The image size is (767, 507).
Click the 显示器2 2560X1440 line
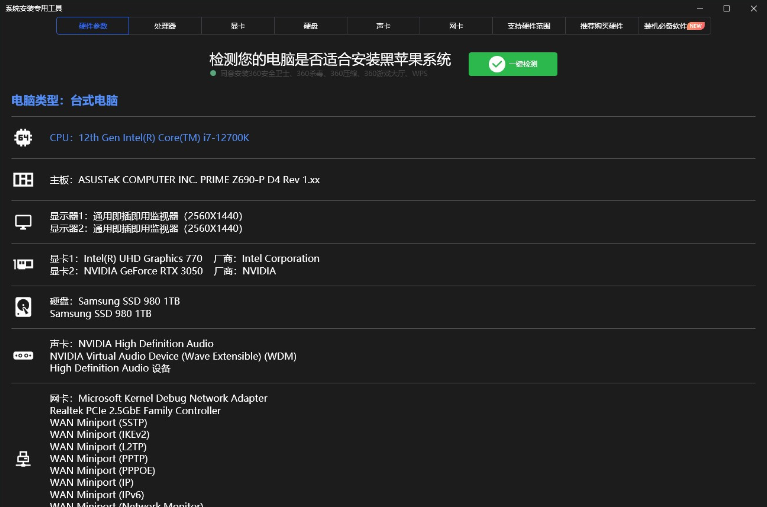(146, 229)
